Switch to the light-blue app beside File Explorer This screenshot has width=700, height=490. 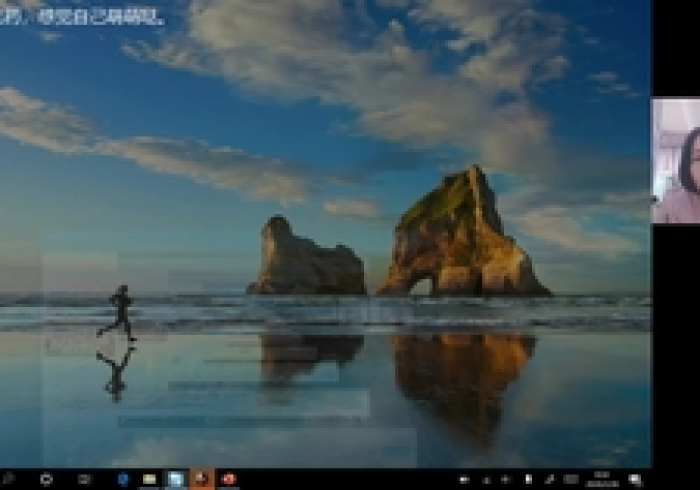tap(175, 480)
